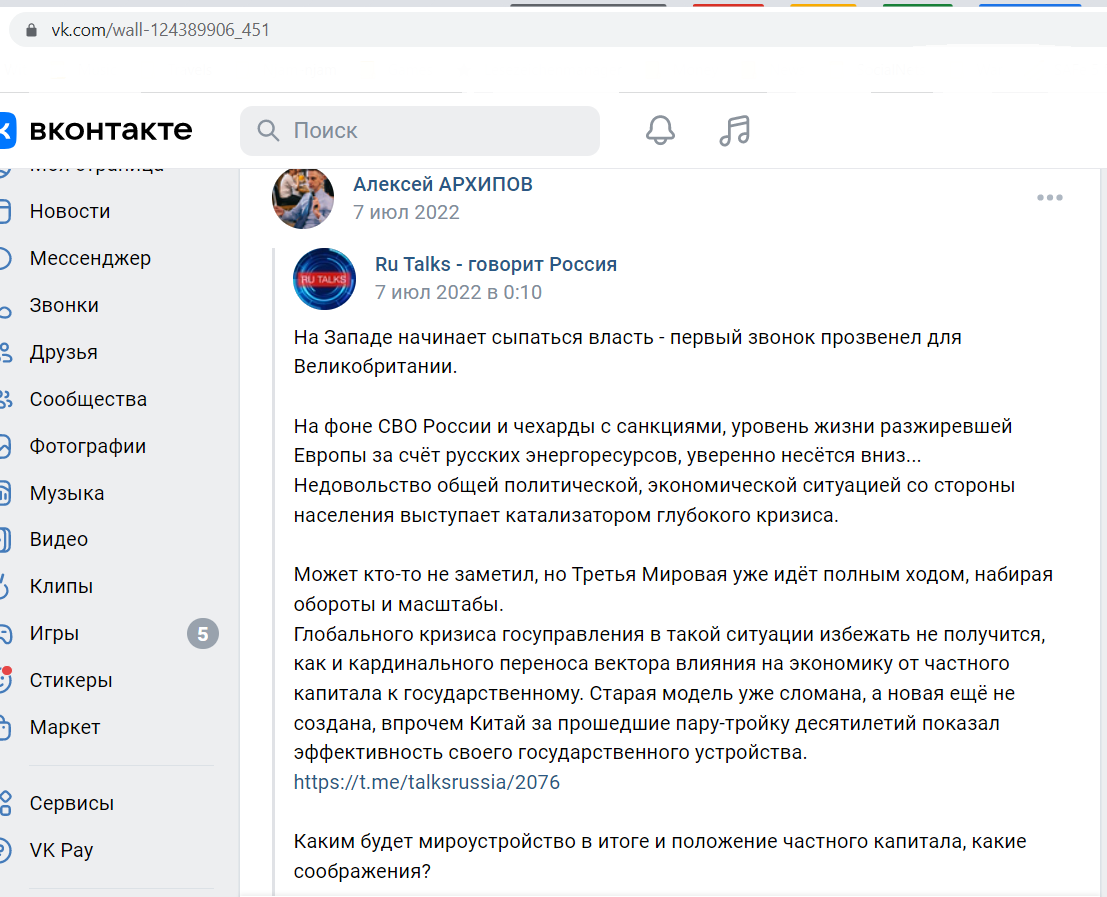Go to Видео section
Screen dimensions: 1107x897
59,539
